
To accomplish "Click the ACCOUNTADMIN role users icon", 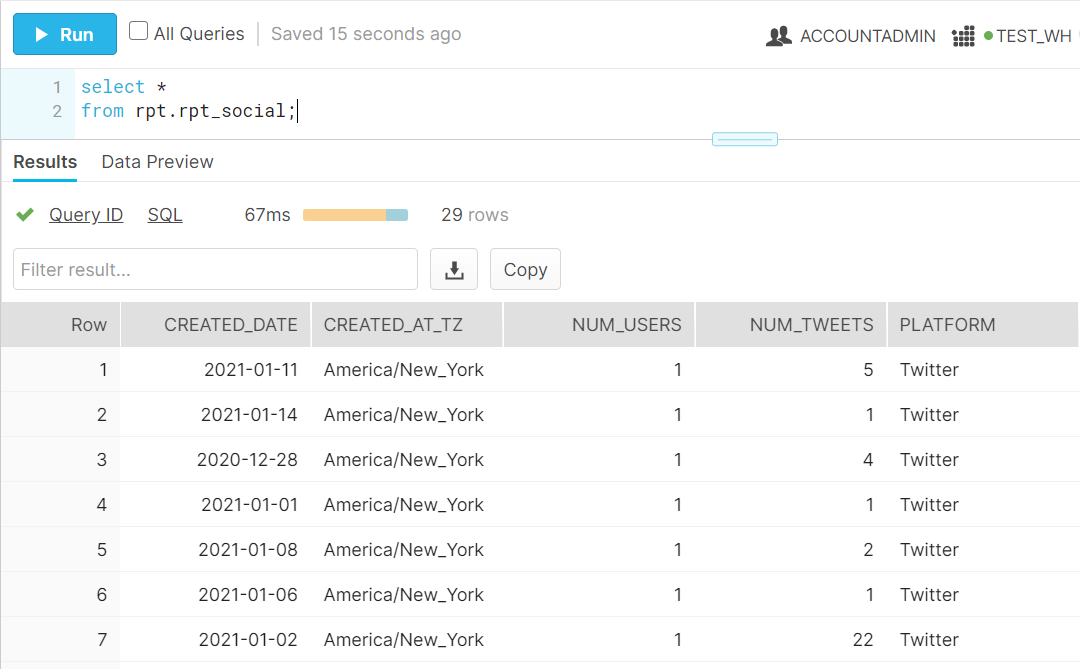I will (x=778, y=37).
